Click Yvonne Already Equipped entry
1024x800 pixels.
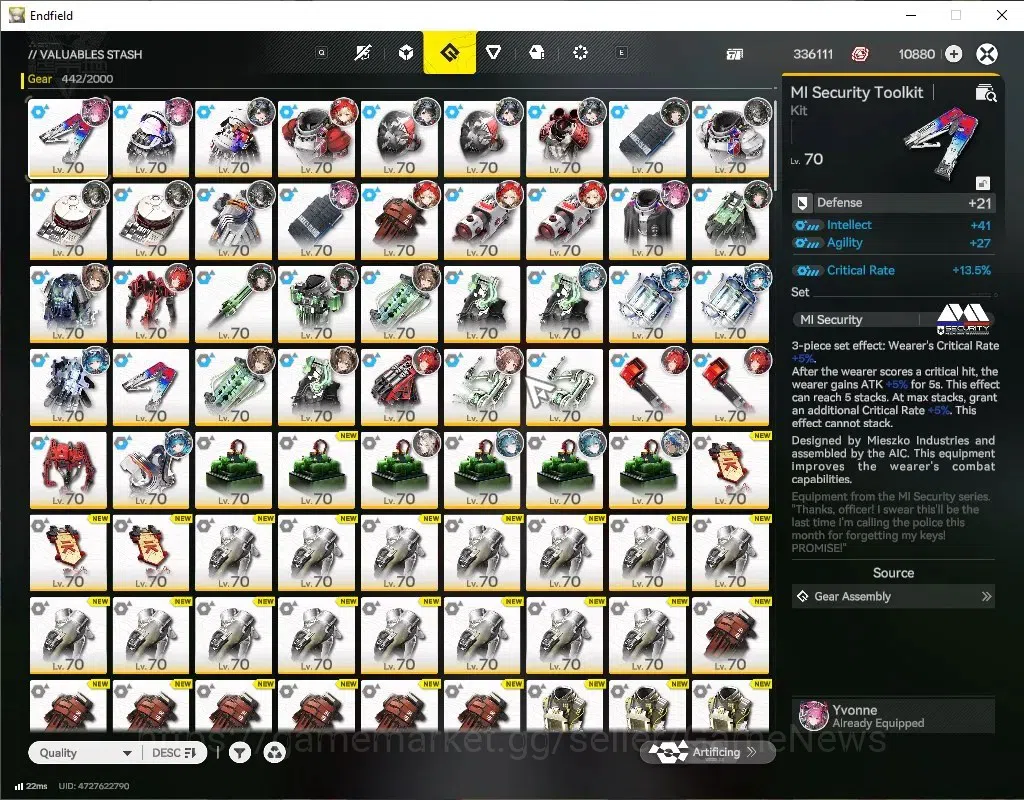(893, 716)
